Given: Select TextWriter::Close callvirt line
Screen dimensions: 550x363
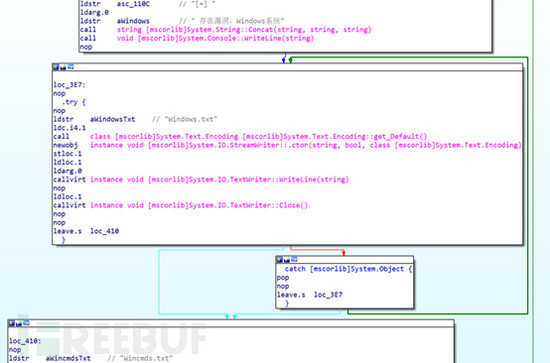Looking at the screenshot, I should tap(181, 206).
